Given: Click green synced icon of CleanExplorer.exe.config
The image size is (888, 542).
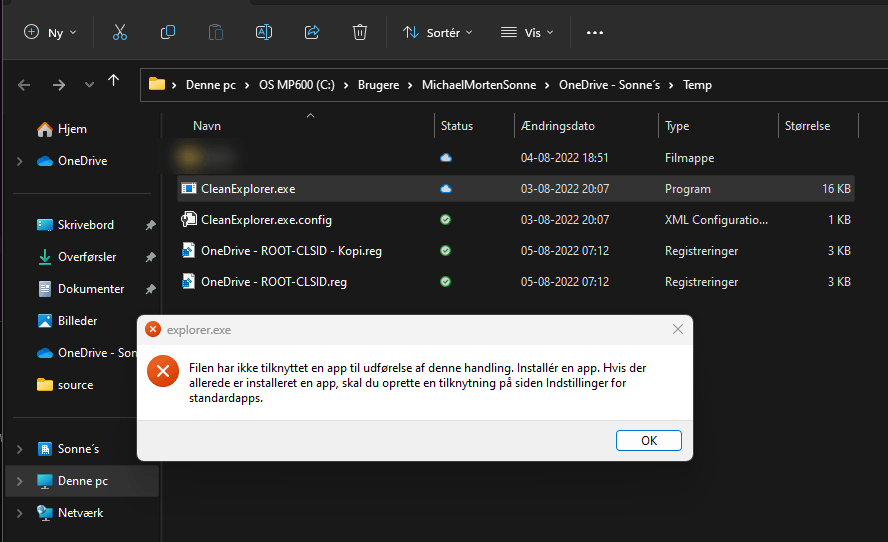Looking at the screenshot, I should (x=446, y=220).
